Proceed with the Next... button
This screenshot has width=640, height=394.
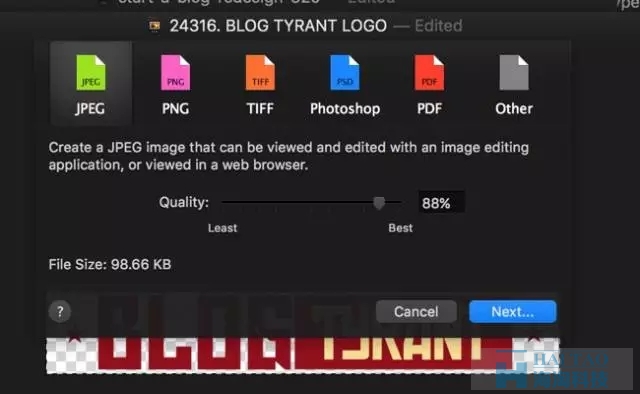[x=513, y=312]
